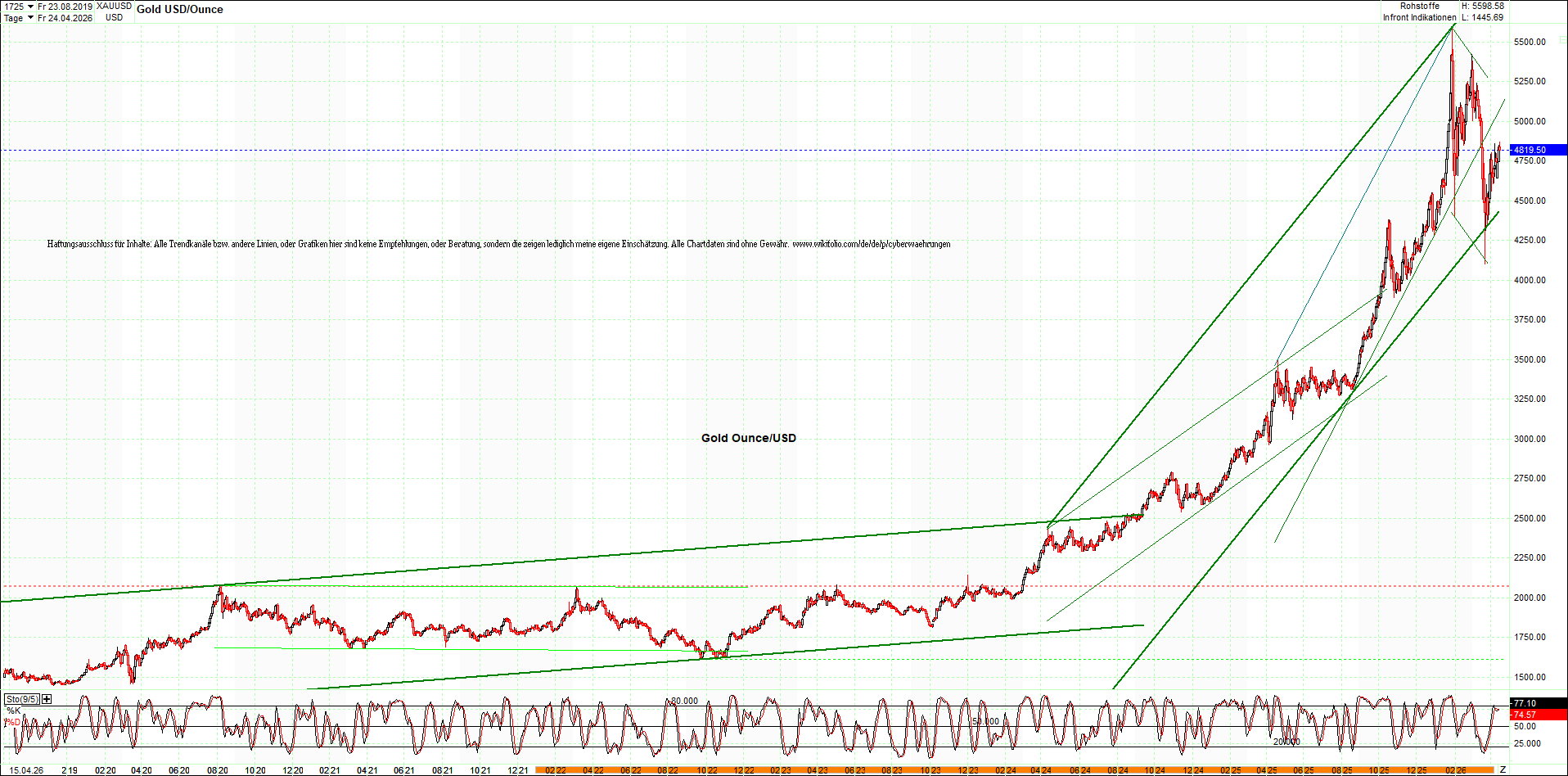Screen dimensions: 1568x776
Task: Click the Rohstoffe category label
Action: [x=1419, y=7]
